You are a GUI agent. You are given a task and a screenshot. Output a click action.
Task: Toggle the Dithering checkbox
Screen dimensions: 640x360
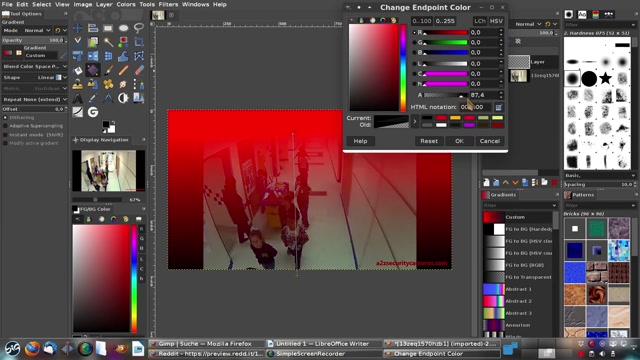point(5,118)
